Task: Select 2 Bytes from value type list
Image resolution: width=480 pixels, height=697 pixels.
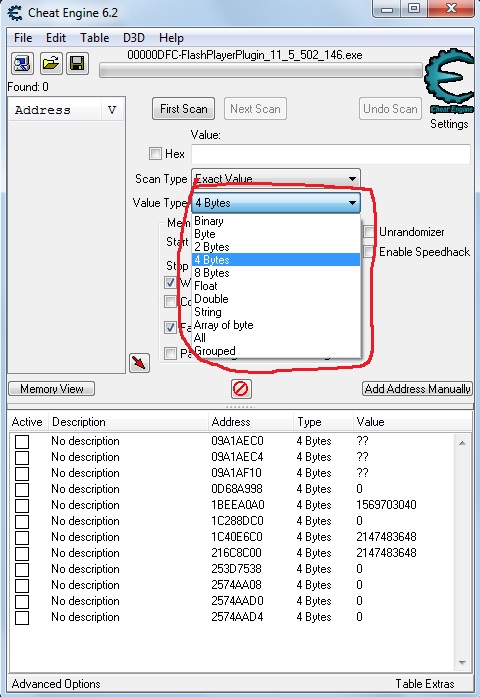Action: click(x=276, y=247)
